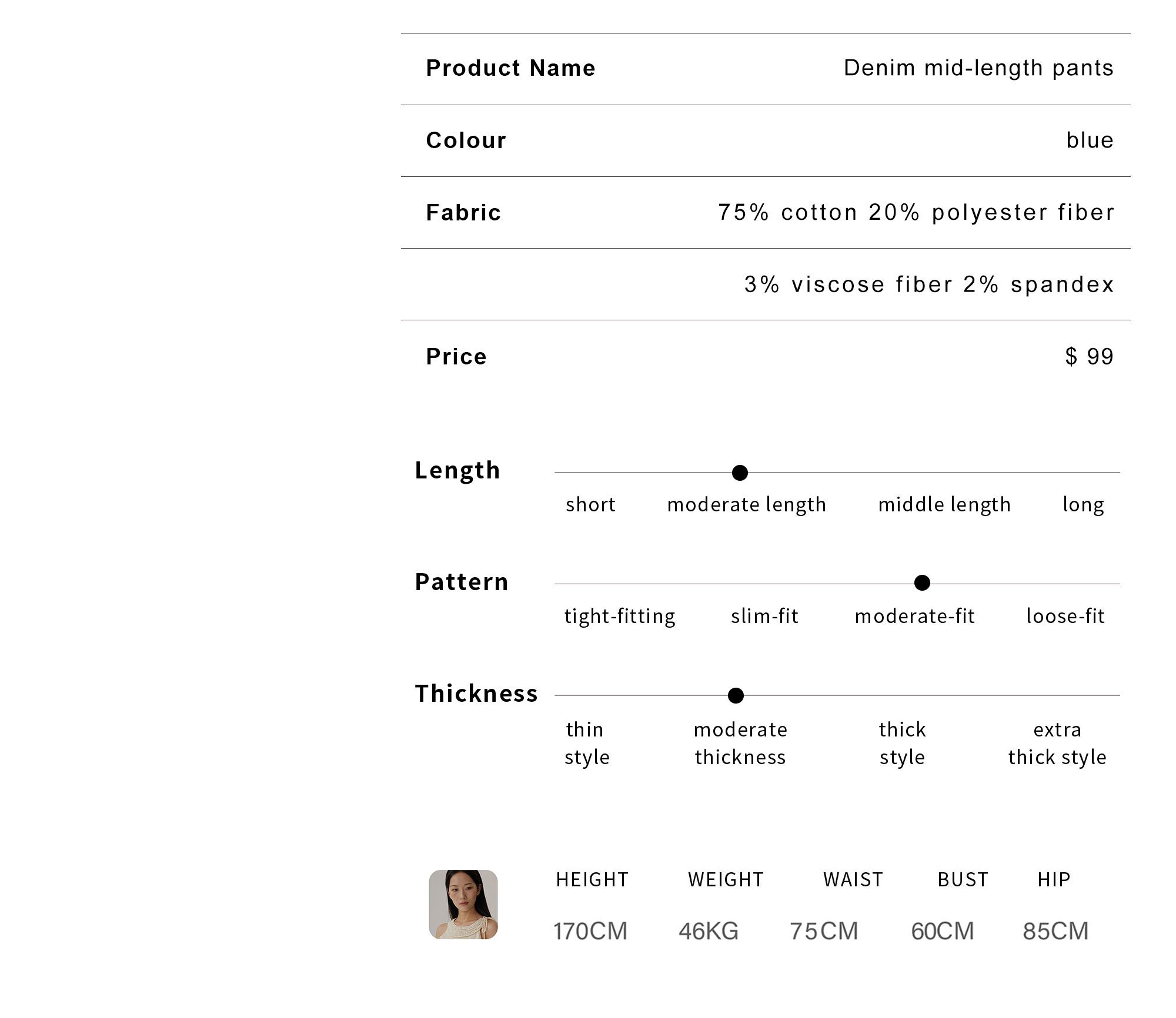
Task: Click the Pattern slider dot
Action: pyautogui.click(x=922, y=583)
